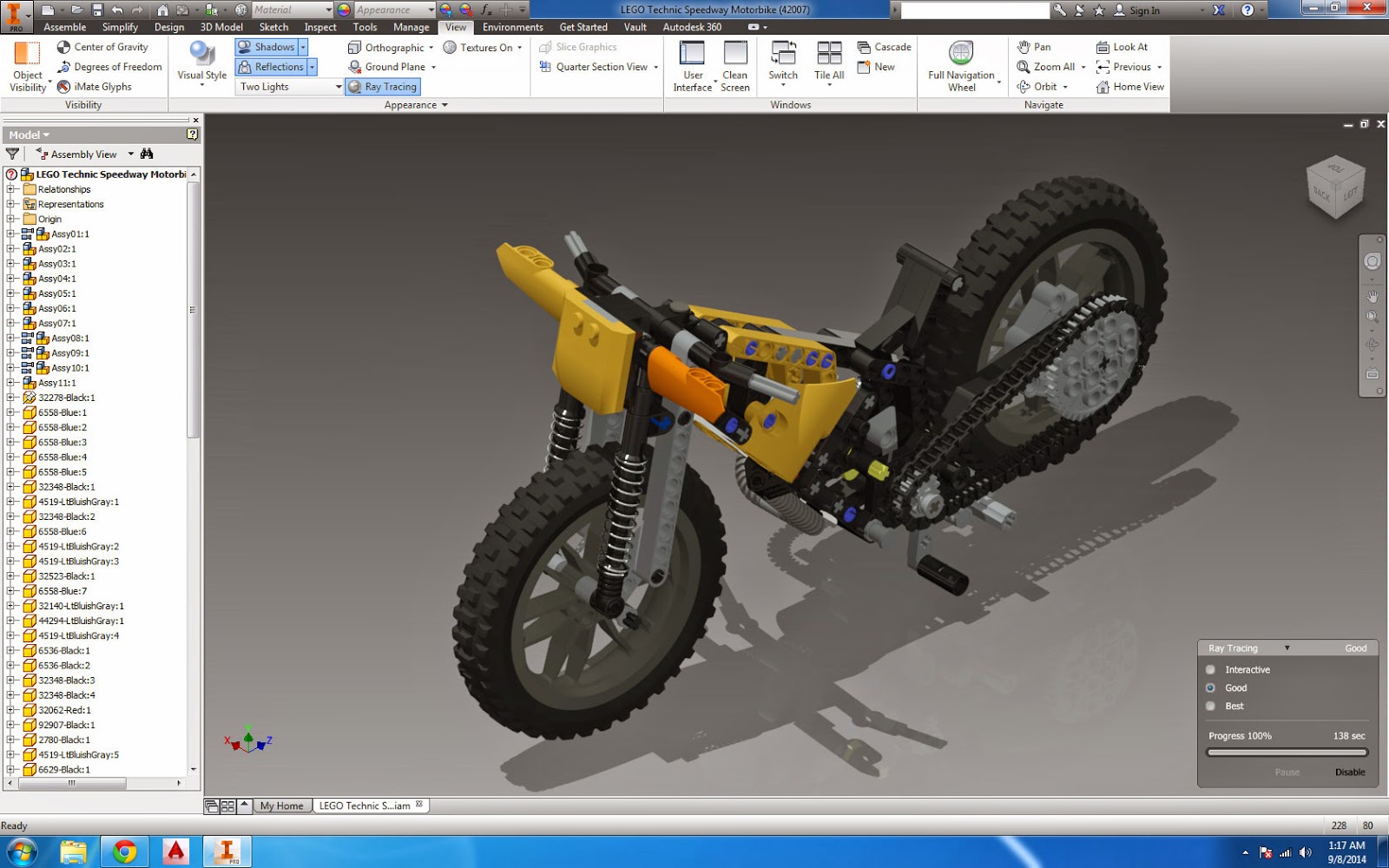Click the Clean Screen icon
Viewport: 1389px width, 868px height.
[734, 54]
